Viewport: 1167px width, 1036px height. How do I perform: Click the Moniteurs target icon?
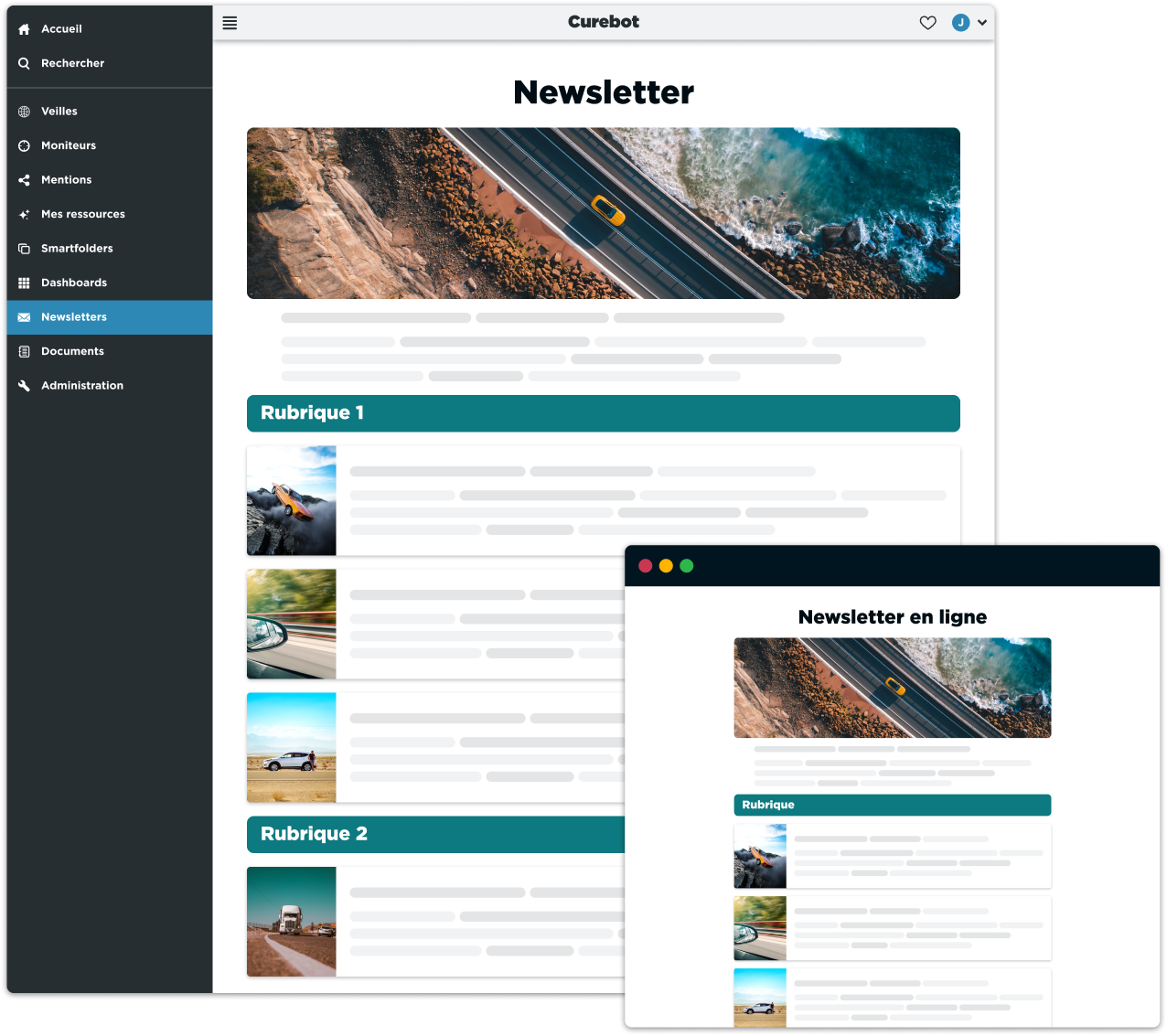pyautogui.click(x=24, y=145)
